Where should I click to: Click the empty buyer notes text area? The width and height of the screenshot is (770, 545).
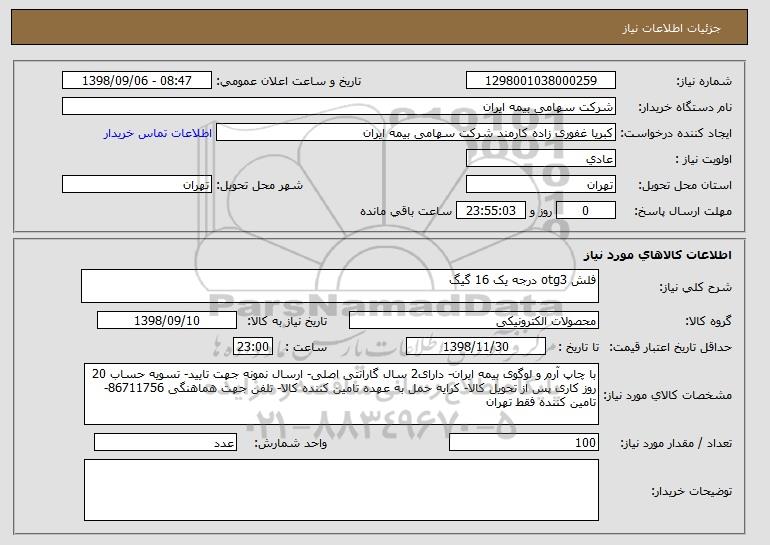(341, 490)
